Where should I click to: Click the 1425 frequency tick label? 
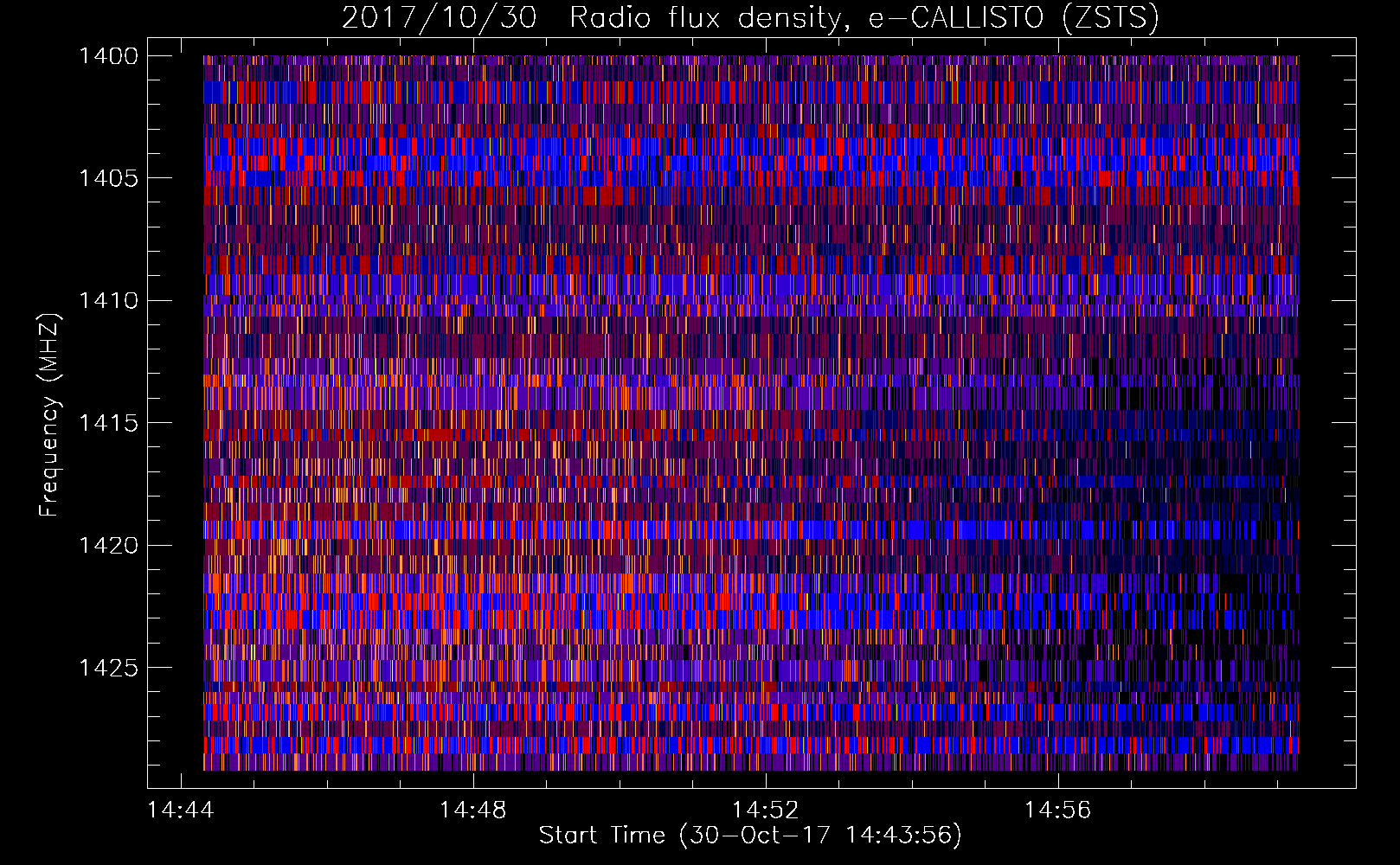(x=108, y=668)
